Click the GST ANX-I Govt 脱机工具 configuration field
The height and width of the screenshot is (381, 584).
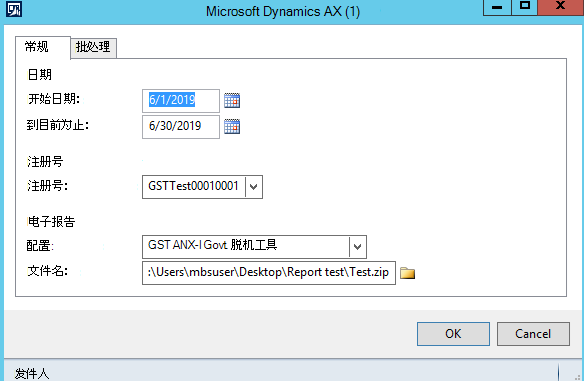(254, 247)
